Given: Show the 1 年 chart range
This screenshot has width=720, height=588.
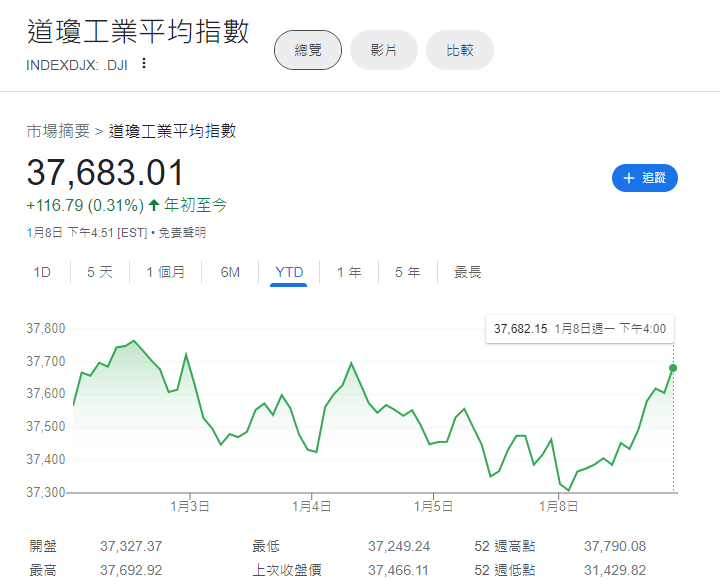Looking at the screenshot, I should click(349, 272).
